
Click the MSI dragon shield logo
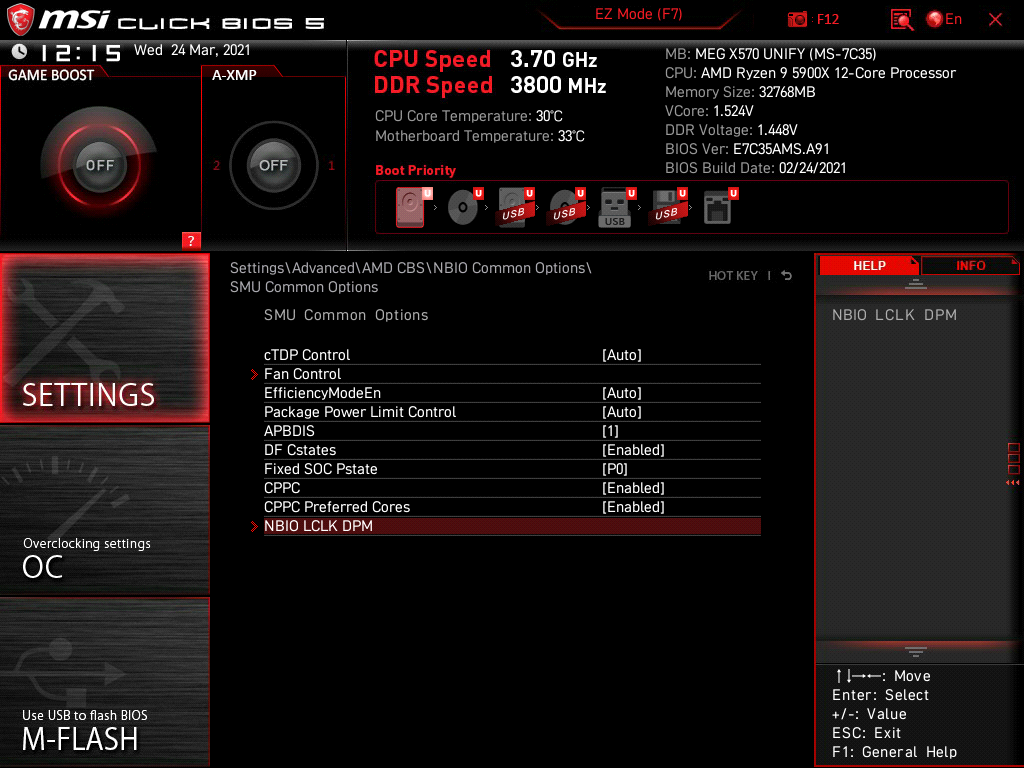(20, 20)
